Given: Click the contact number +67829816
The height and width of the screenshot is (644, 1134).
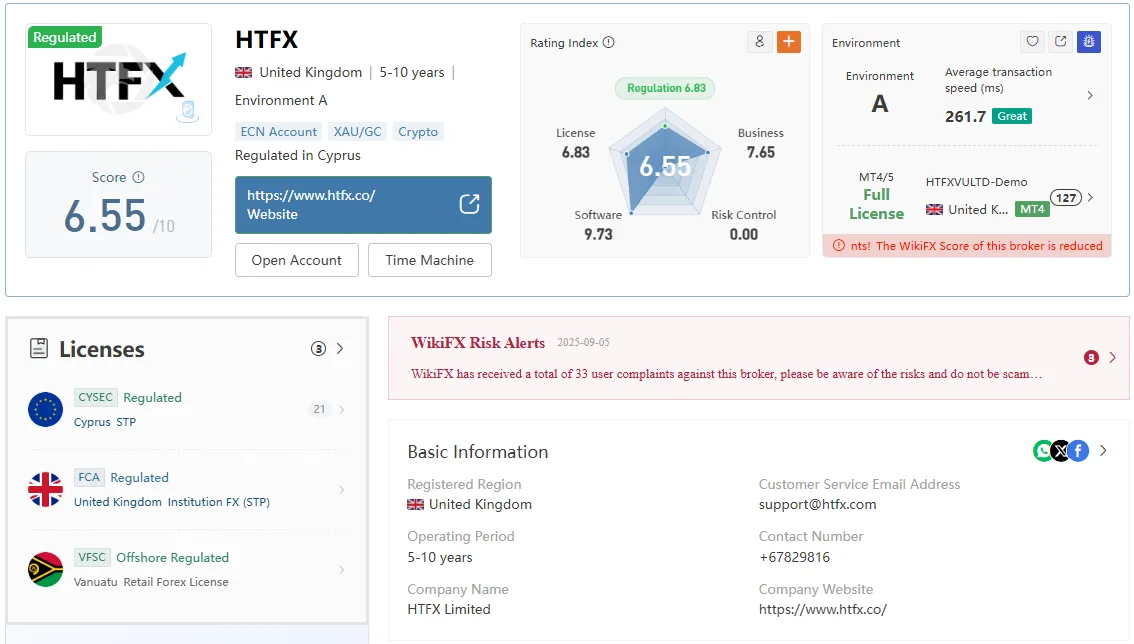Looking at the screenshot, I should [x=794, y=557].
